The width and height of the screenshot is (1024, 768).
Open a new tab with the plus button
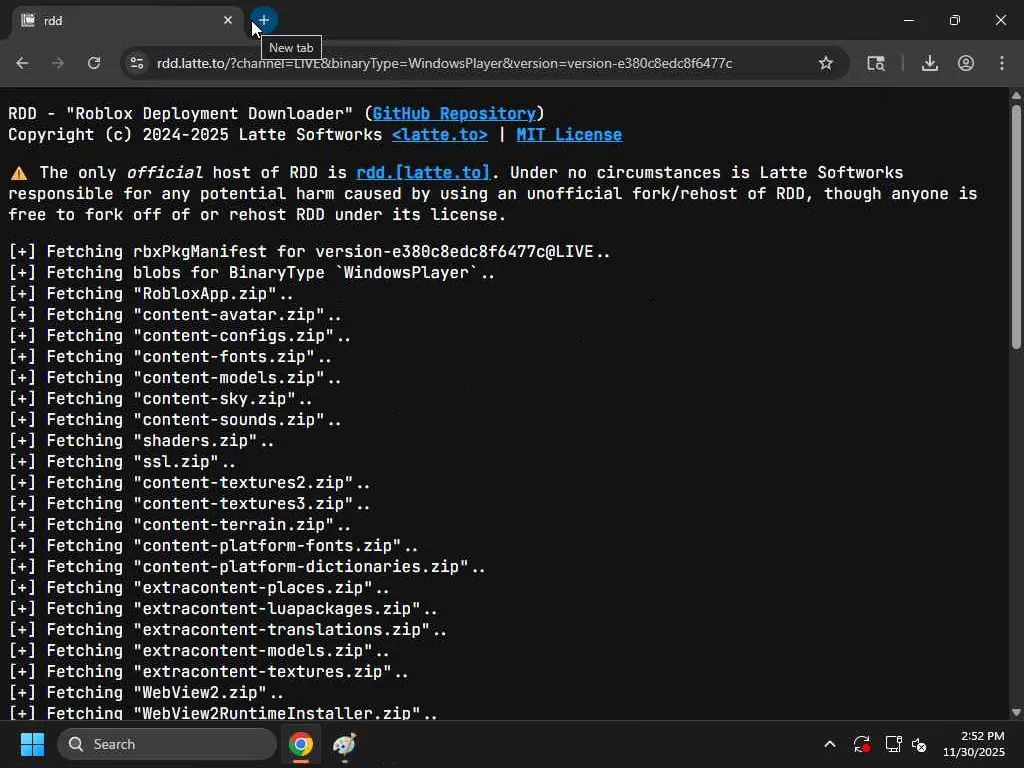(264, 20)
